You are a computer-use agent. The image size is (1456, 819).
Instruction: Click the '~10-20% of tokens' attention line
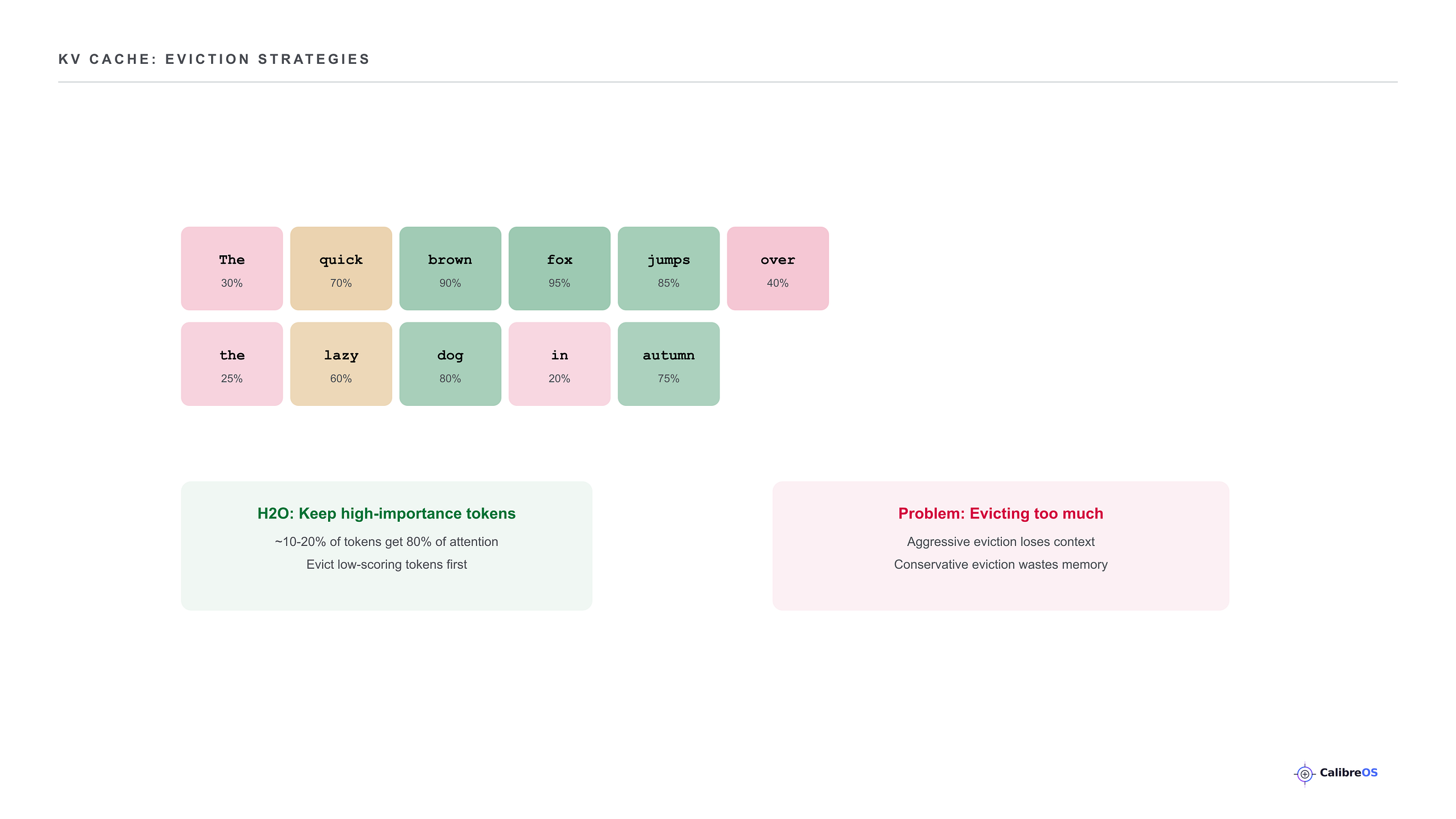tap(386, 541)
